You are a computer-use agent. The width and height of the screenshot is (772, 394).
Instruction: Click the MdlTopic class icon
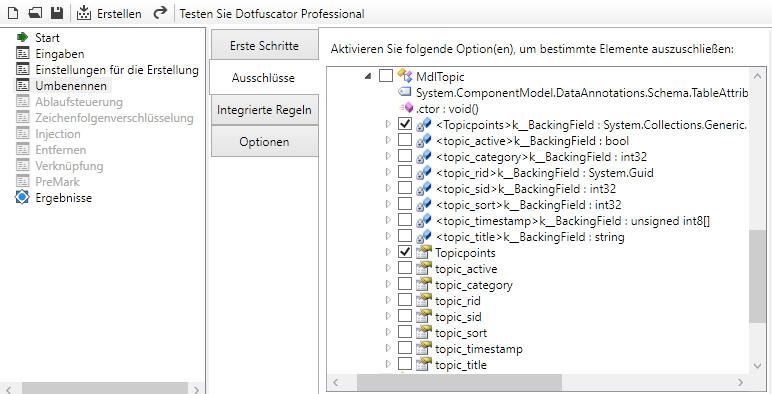405,76
